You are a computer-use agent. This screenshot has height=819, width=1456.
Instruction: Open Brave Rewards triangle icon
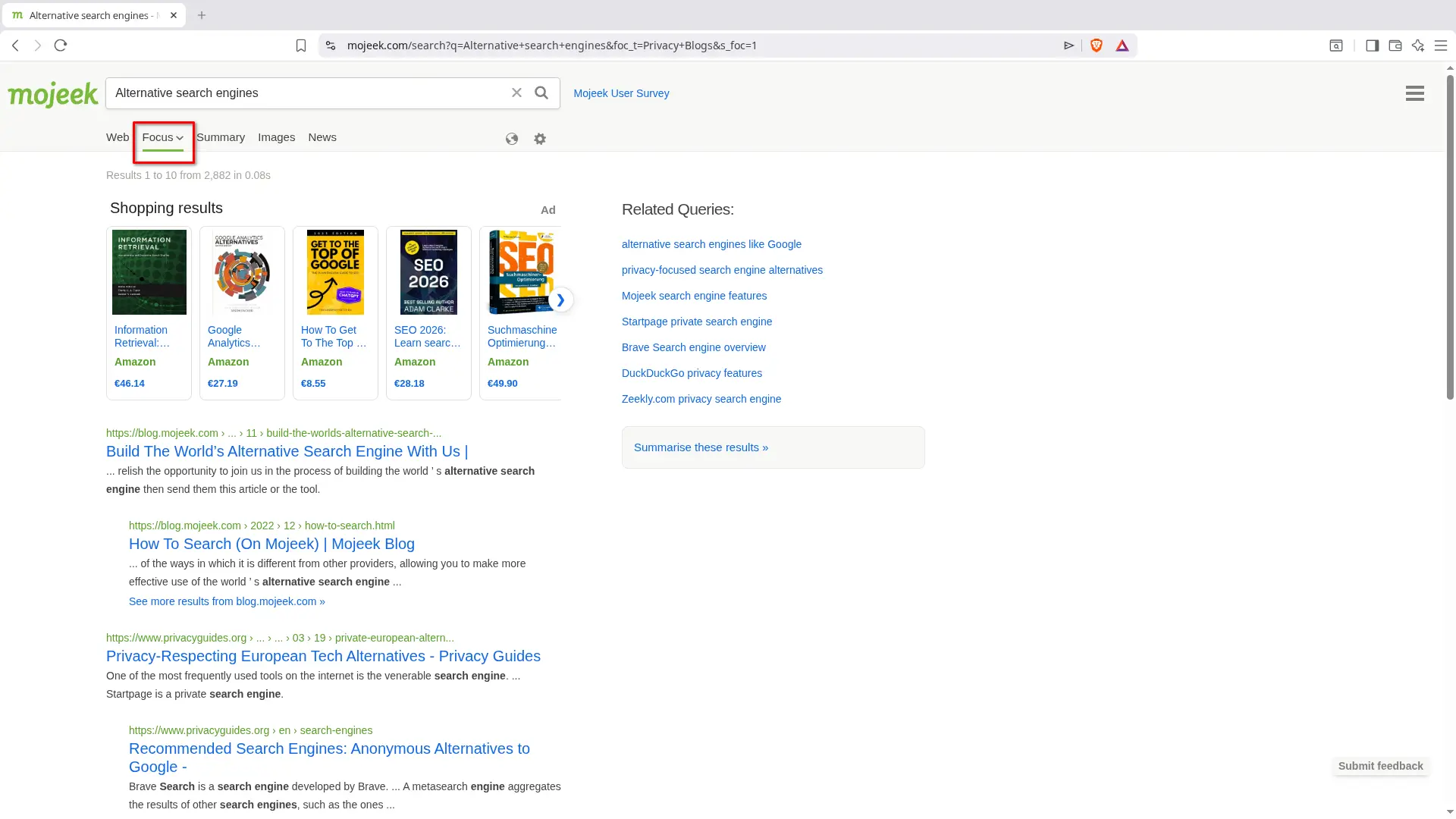click(x=1122, y=45)
